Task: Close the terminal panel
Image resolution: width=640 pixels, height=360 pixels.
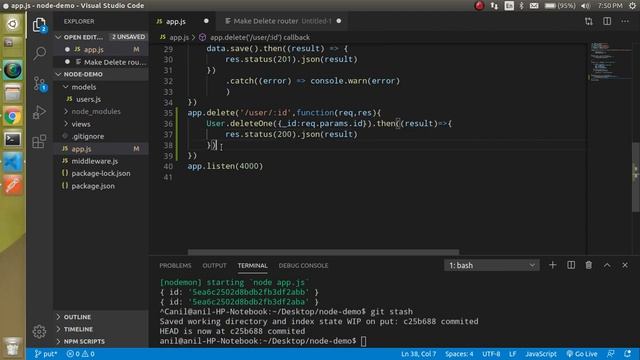Action: pyautogui.click(x=625, y=265)
